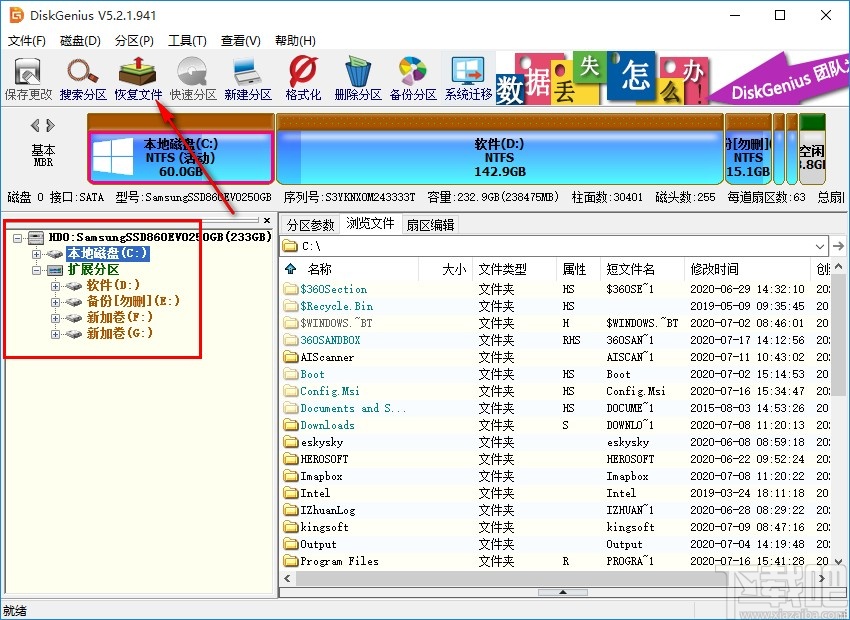This screenshot has height=620, width=850.
Task: Click the DiskGenius team banner advertisement
Action: pos(672,78)
